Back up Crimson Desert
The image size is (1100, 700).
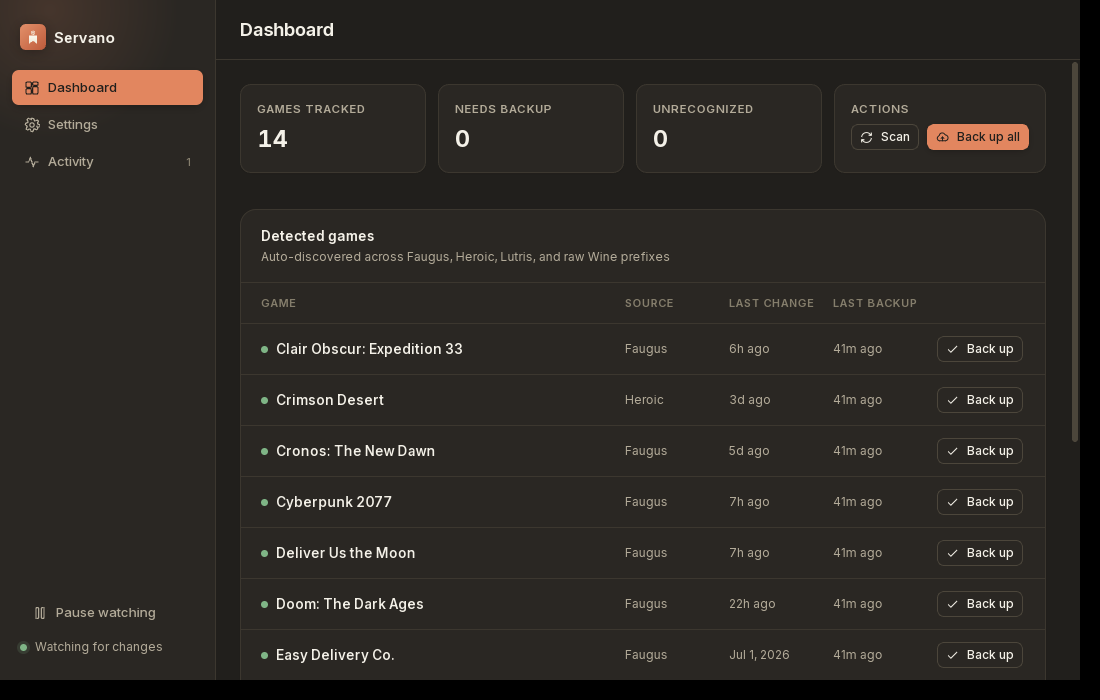(x=979, y=400)
